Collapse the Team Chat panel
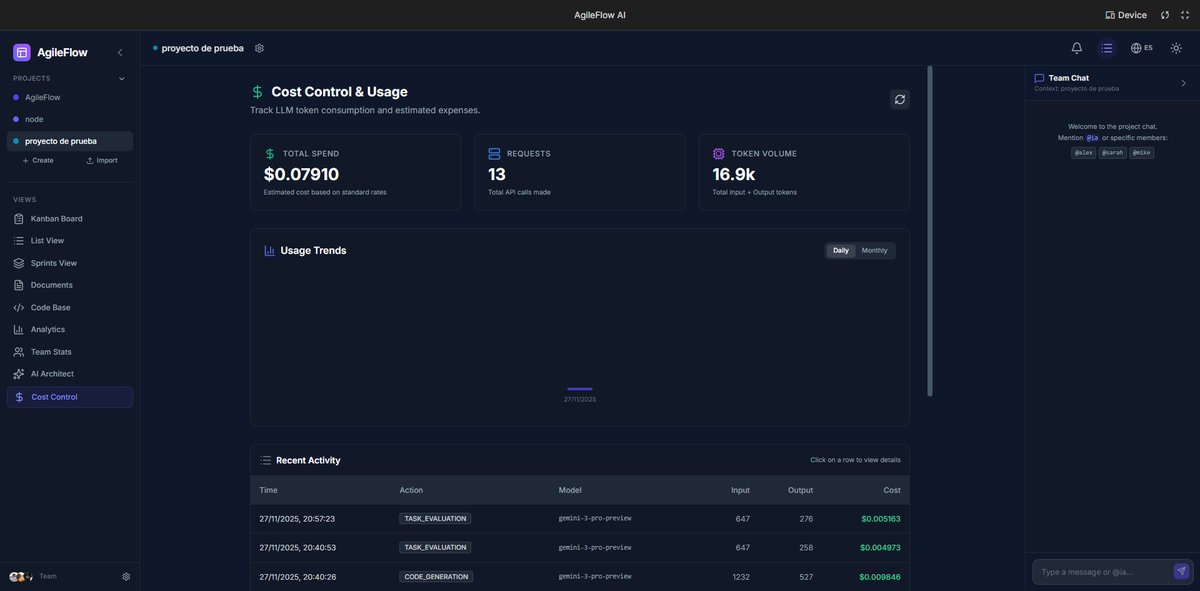 [1184, 83]
